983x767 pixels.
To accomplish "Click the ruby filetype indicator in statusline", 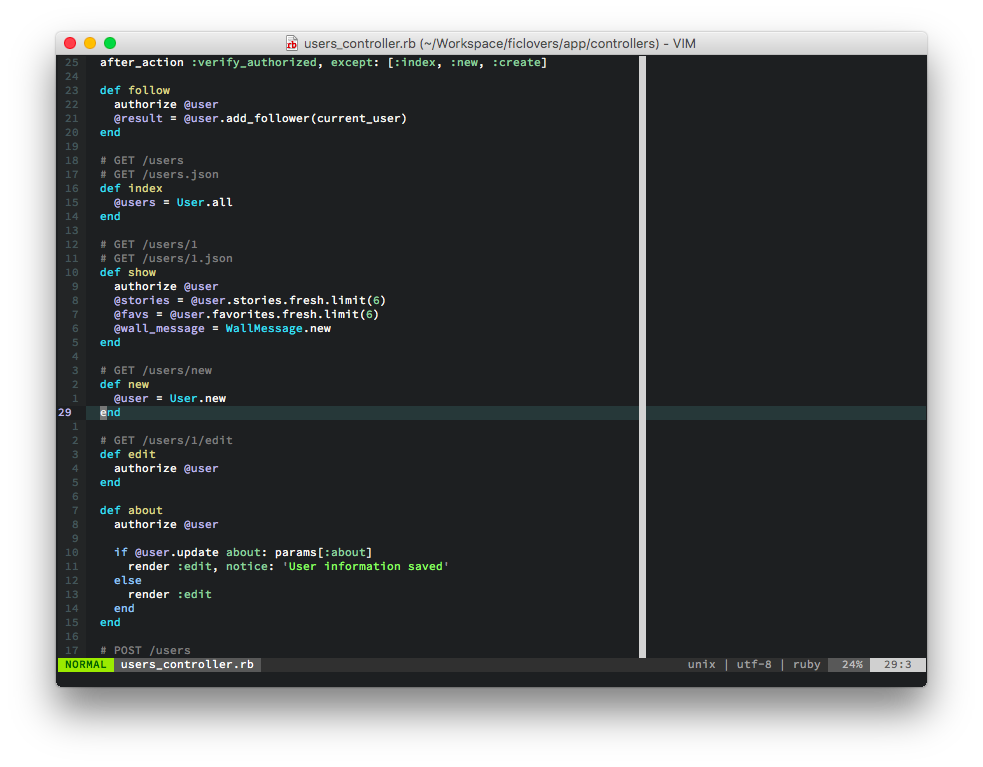I will 806,664.
